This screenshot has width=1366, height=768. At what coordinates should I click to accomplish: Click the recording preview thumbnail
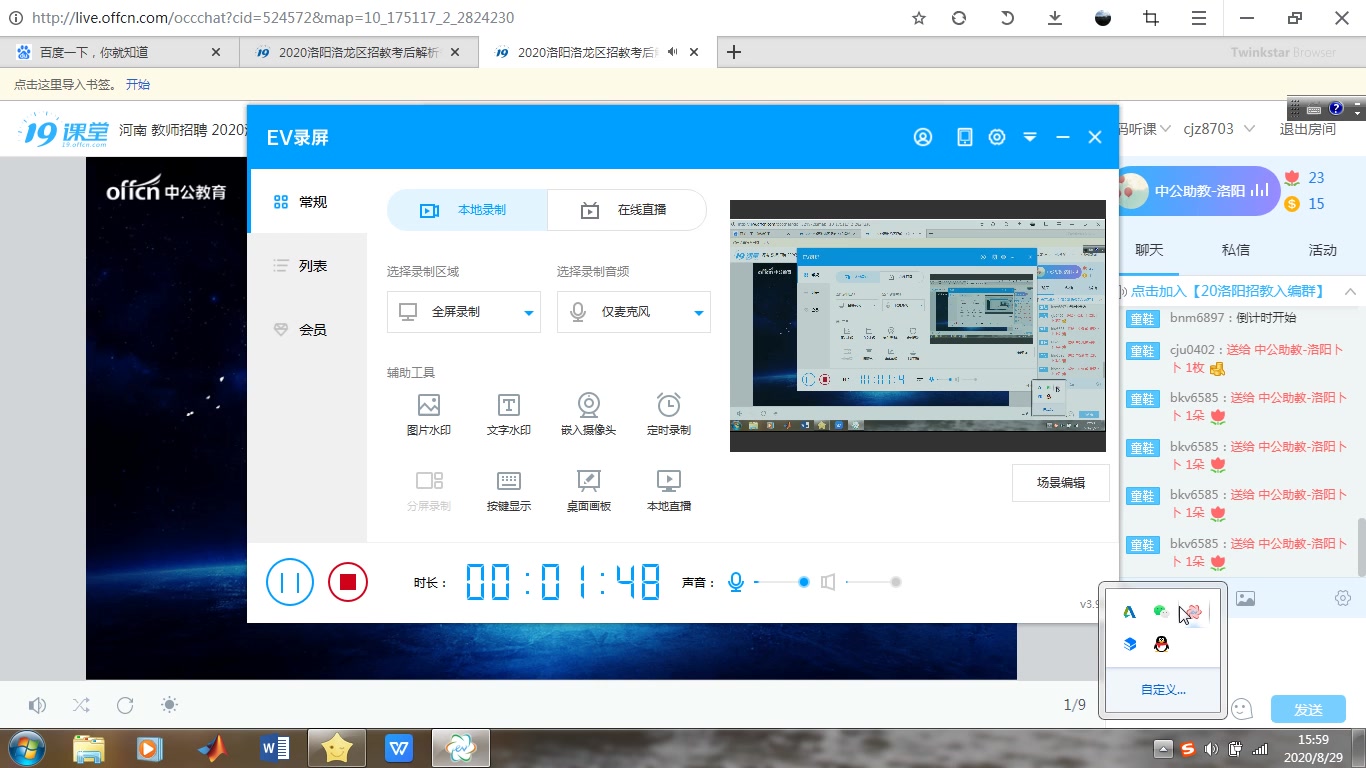[x=918, y=326]
